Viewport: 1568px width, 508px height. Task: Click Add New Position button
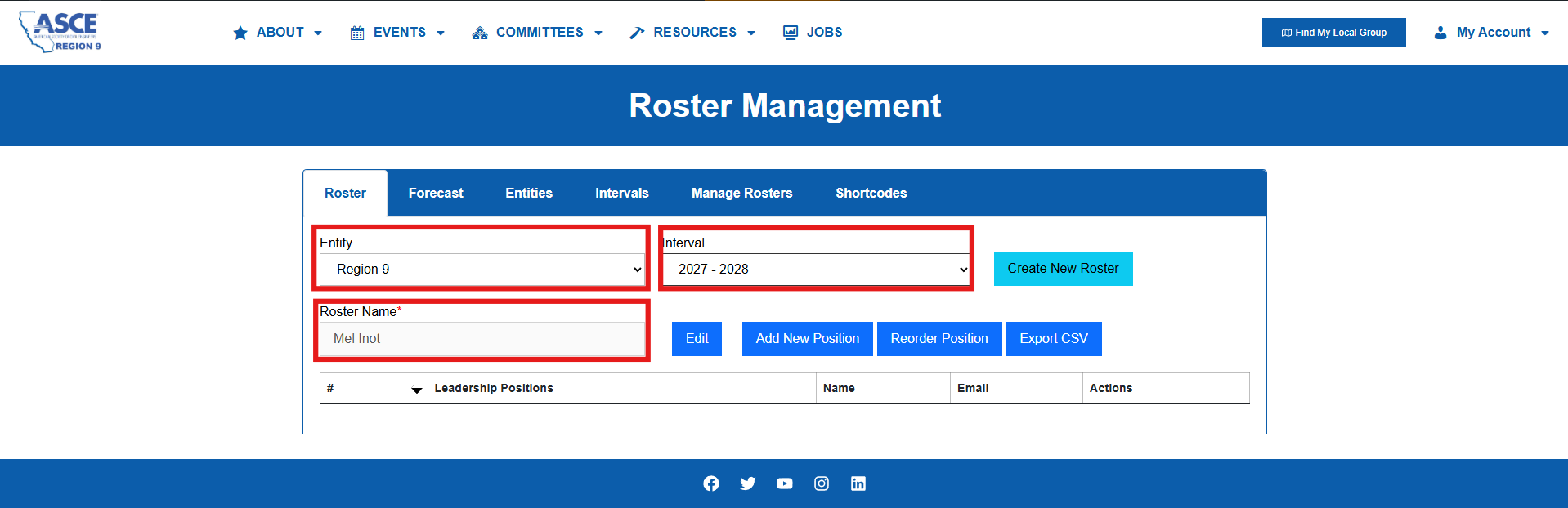click(808, 339)
